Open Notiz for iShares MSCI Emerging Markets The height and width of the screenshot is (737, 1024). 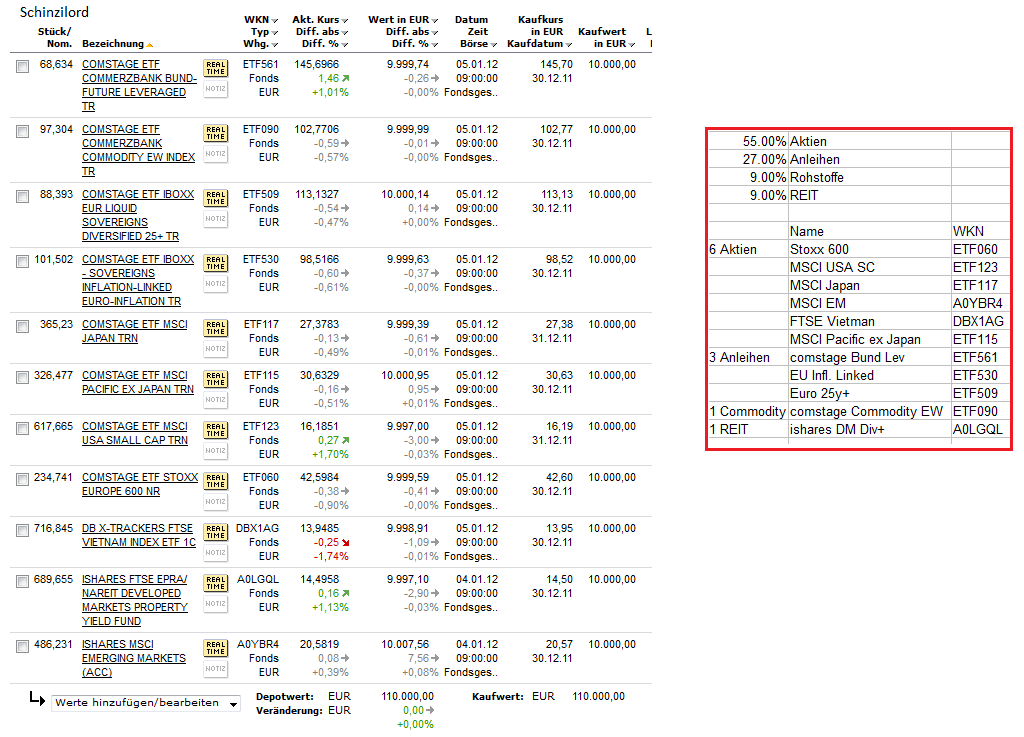coord(216,668)
